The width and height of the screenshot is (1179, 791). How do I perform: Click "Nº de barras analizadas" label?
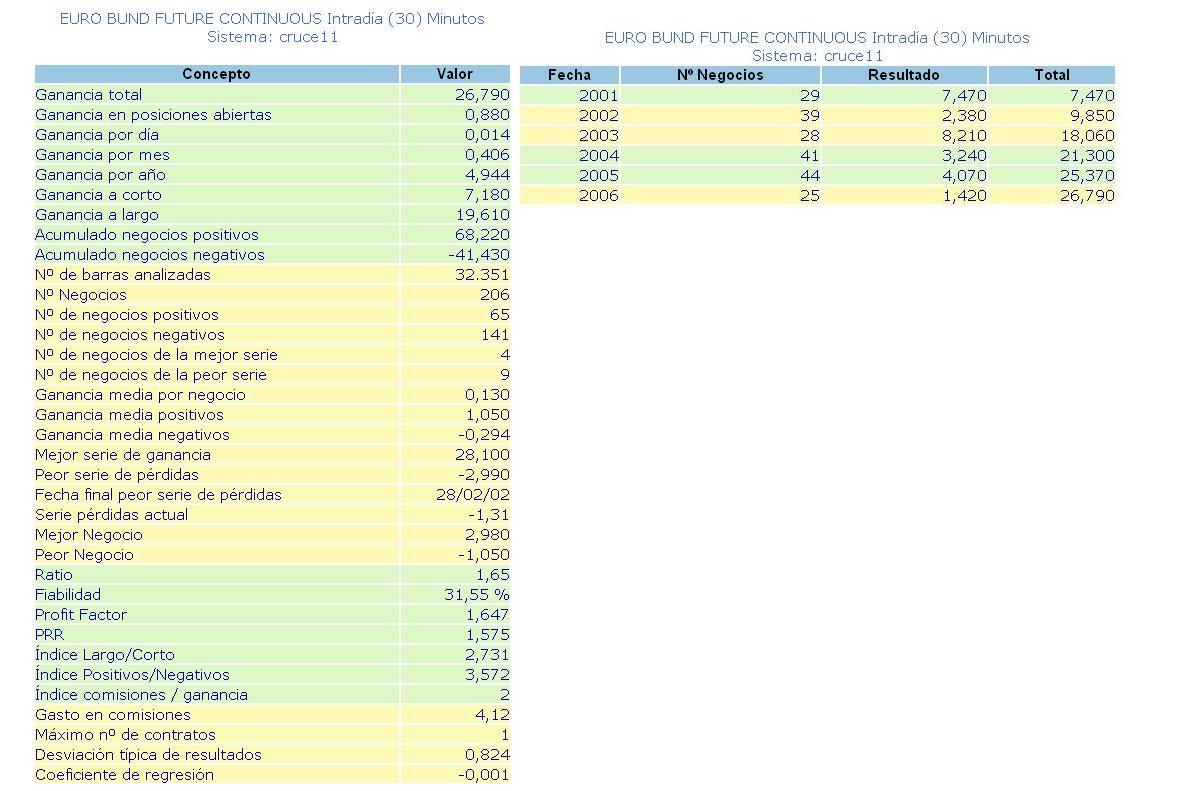pyautogui.click(x=123, y=274)
